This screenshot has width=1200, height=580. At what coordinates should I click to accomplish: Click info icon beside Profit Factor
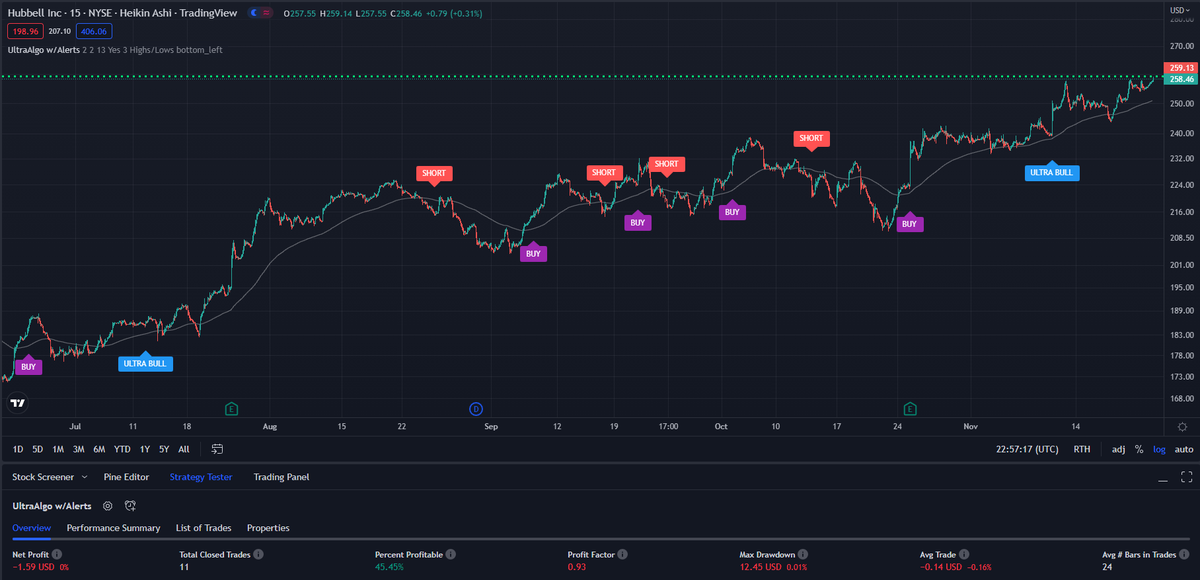coord(620,553)
